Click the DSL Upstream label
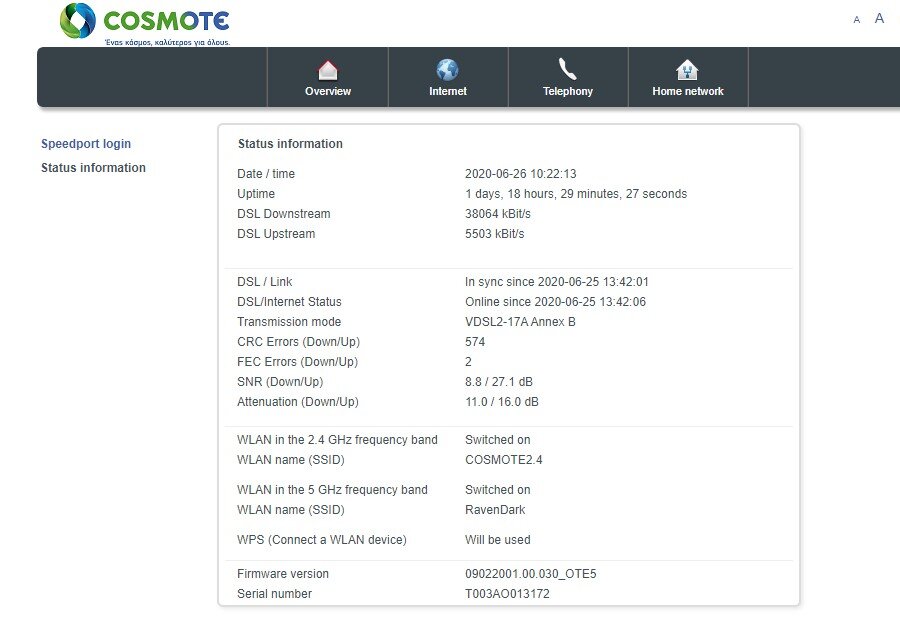Image resolution: width=900 pixels, height=637 pixels. tap(276, 234)
